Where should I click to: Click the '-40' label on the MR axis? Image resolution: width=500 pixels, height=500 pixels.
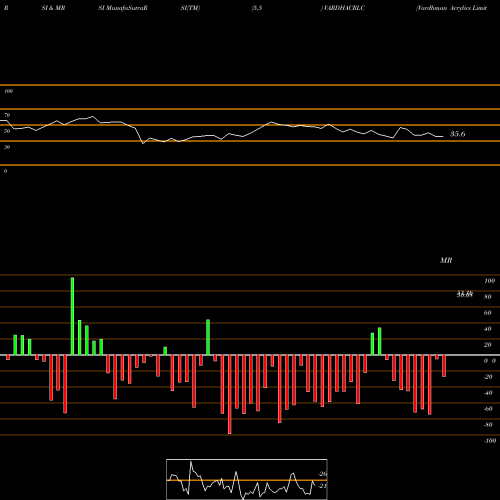click(488, 393)
